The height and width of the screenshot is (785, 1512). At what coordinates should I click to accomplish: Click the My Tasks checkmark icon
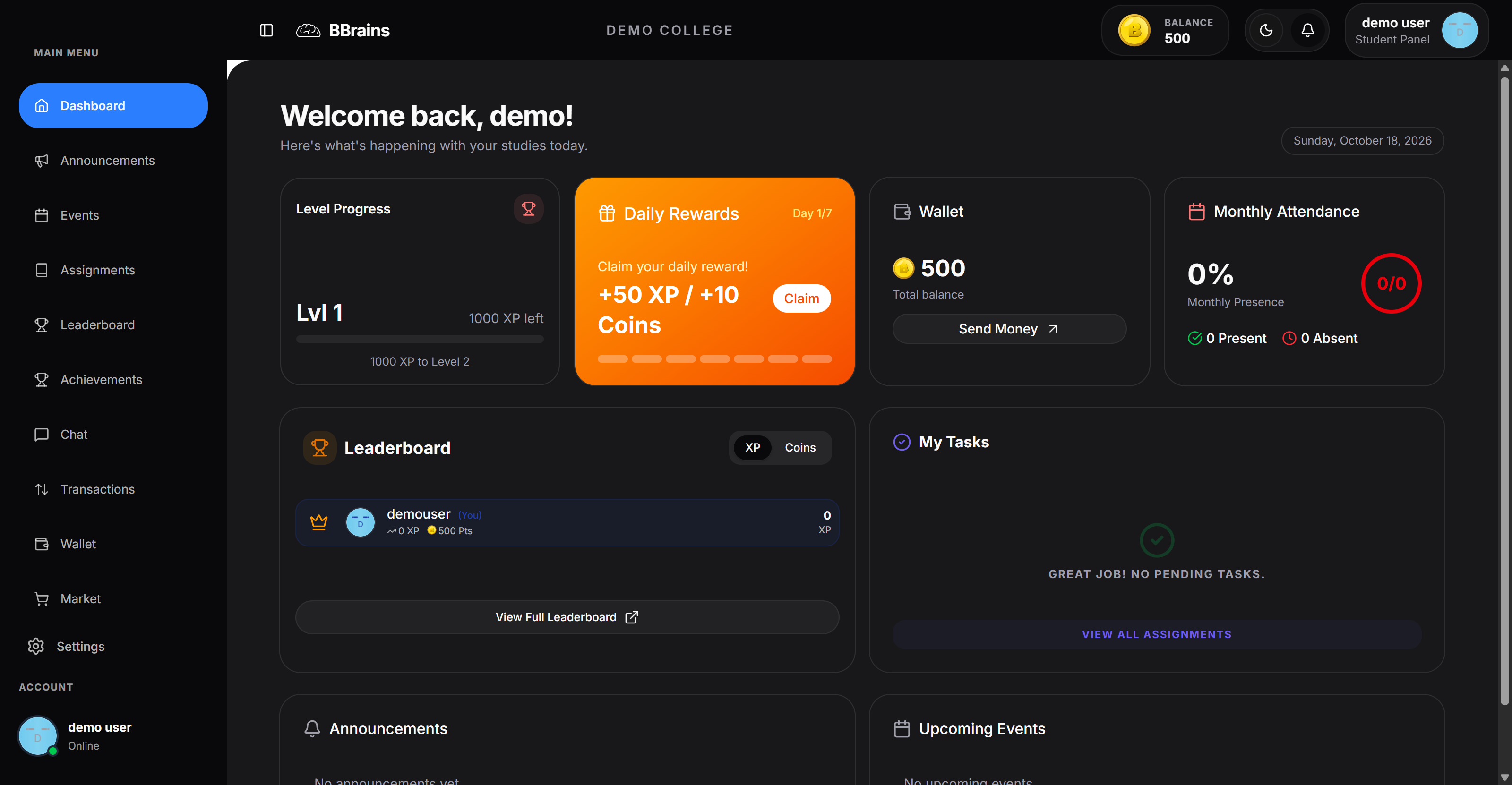click(902, 442)
